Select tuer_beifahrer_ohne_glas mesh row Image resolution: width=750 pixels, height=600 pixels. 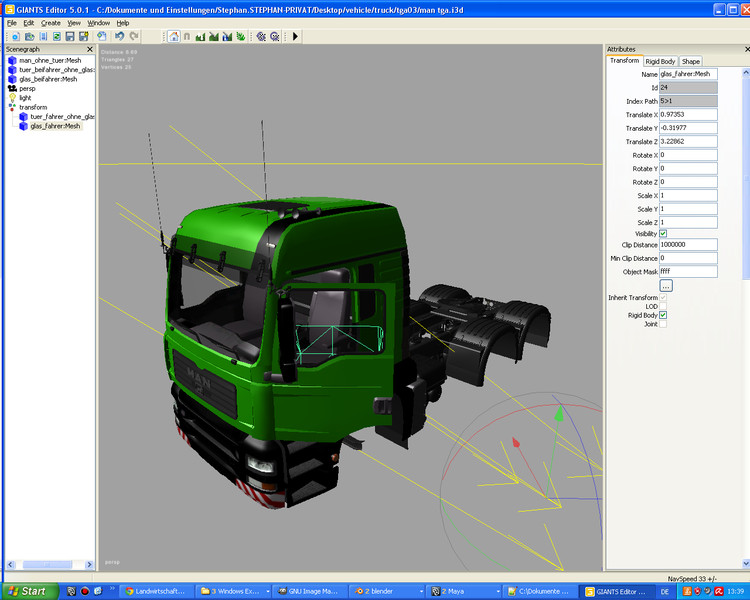point(52,70)
